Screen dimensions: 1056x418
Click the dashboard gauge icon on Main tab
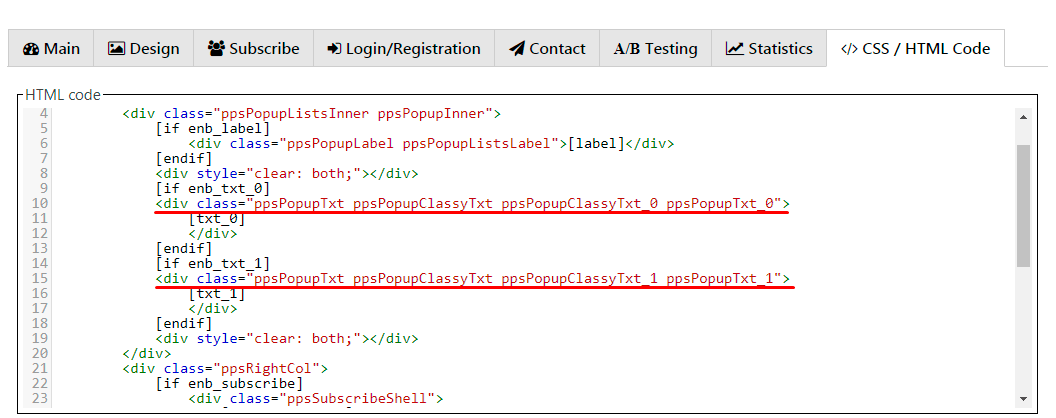coord(30,49)
